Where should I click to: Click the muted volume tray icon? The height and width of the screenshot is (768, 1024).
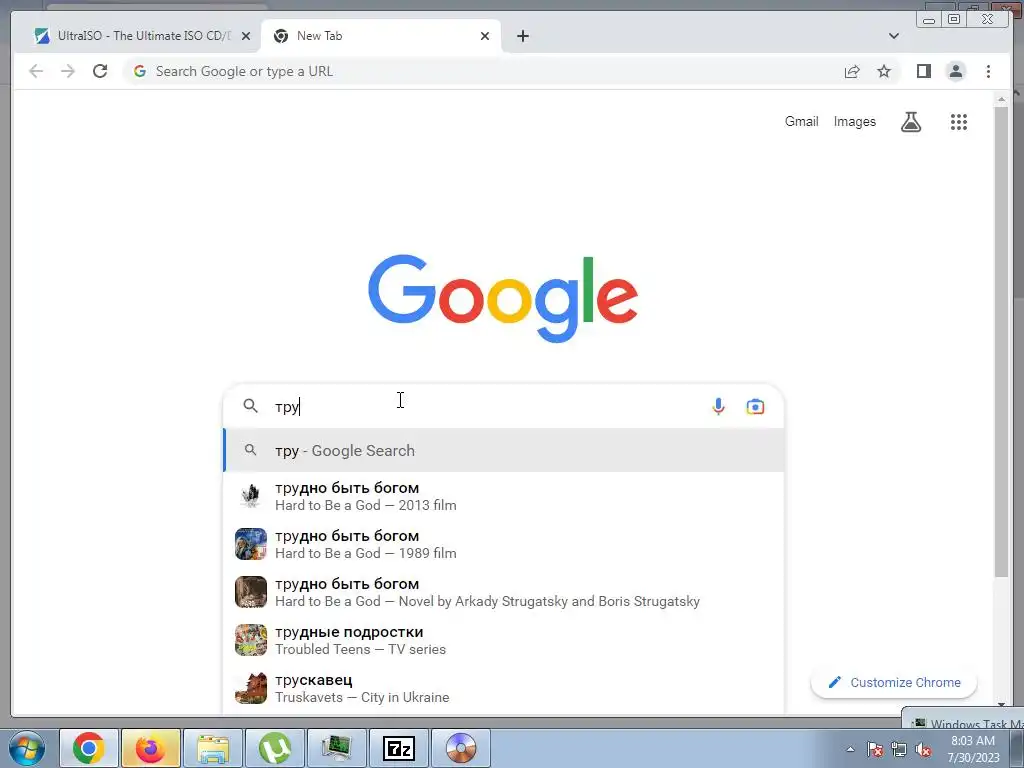(x=923, y=749)
